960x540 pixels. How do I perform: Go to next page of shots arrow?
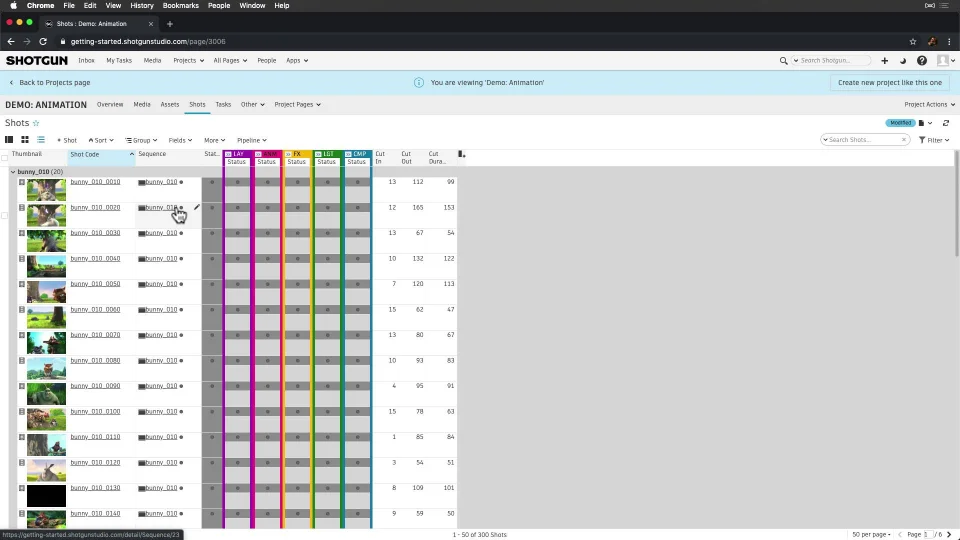point(949,534)
